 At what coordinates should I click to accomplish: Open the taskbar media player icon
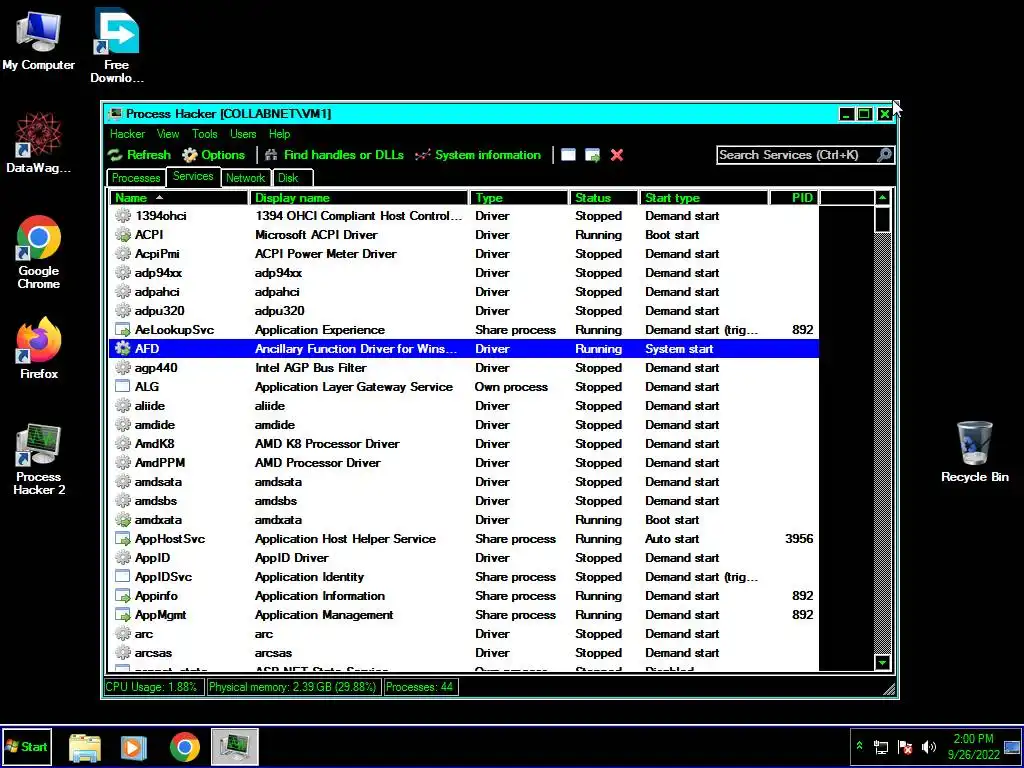134,747
